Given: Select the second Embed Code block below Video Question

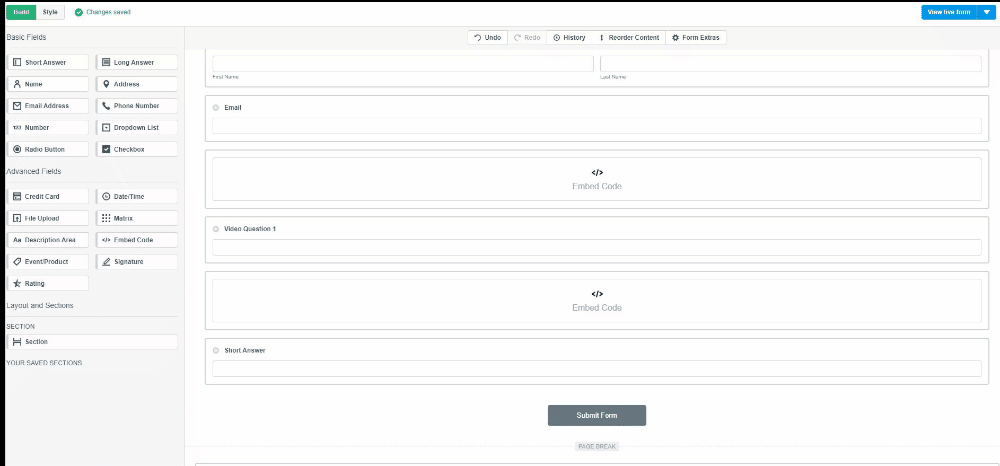Looking at the screenshot, I should (x=597, y=301).
